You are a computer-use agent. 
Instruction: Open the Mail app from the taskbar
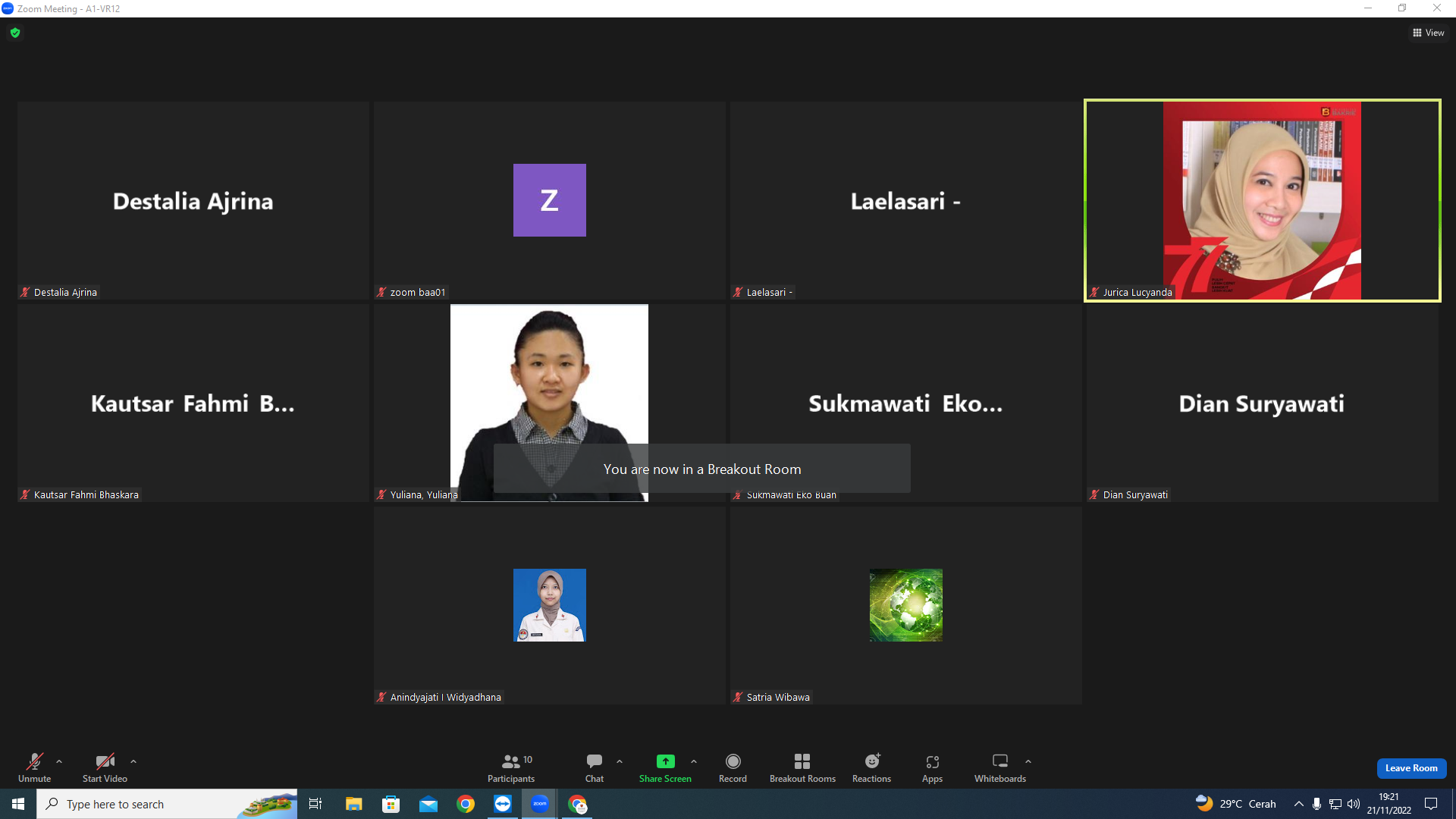[428, 804]
